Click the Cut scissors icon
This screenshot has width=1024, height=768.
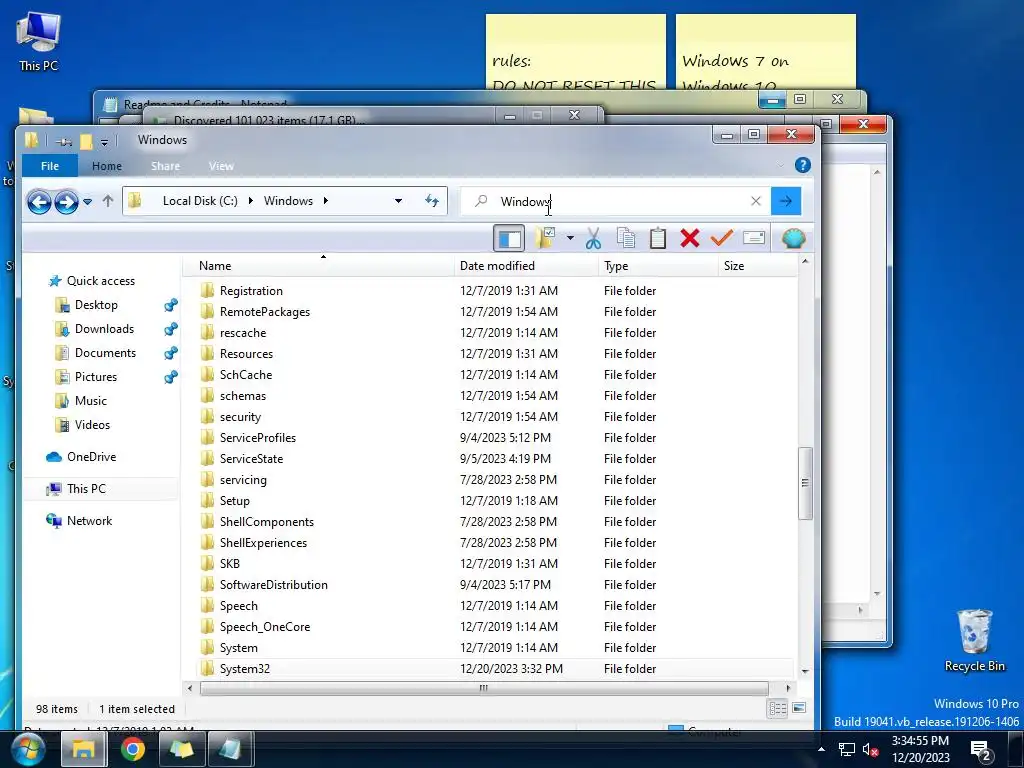coord(593,238)
